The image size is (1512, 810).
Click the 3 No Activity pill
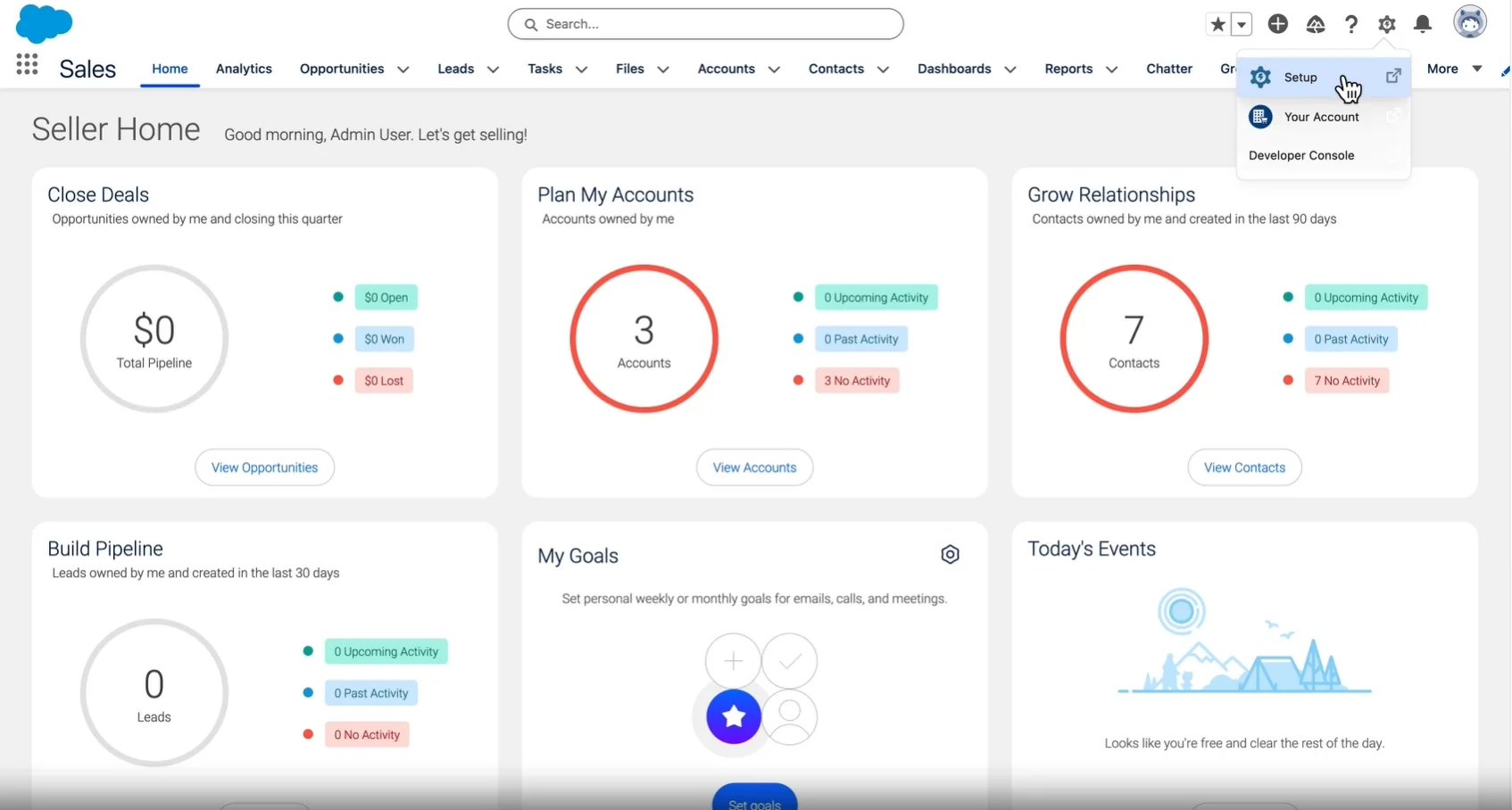(x=857, y=381)
